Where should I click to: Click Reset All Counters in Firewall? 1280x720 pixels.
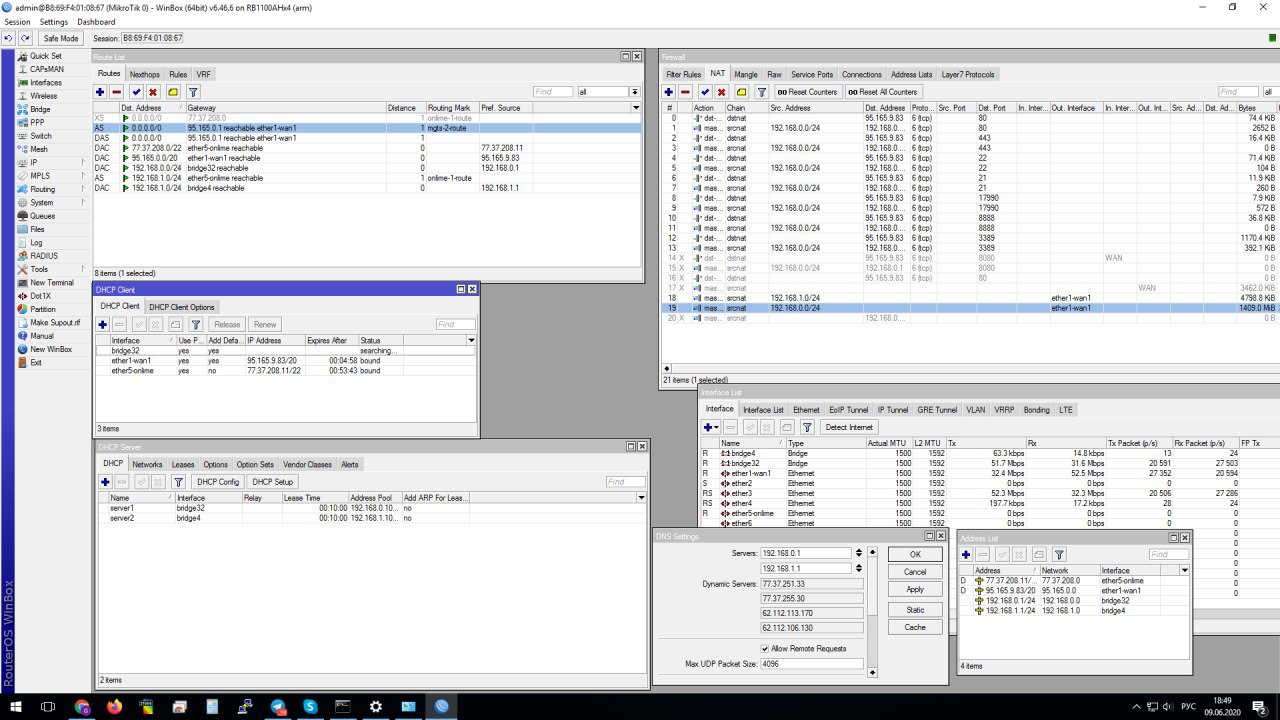coord(882,92)
